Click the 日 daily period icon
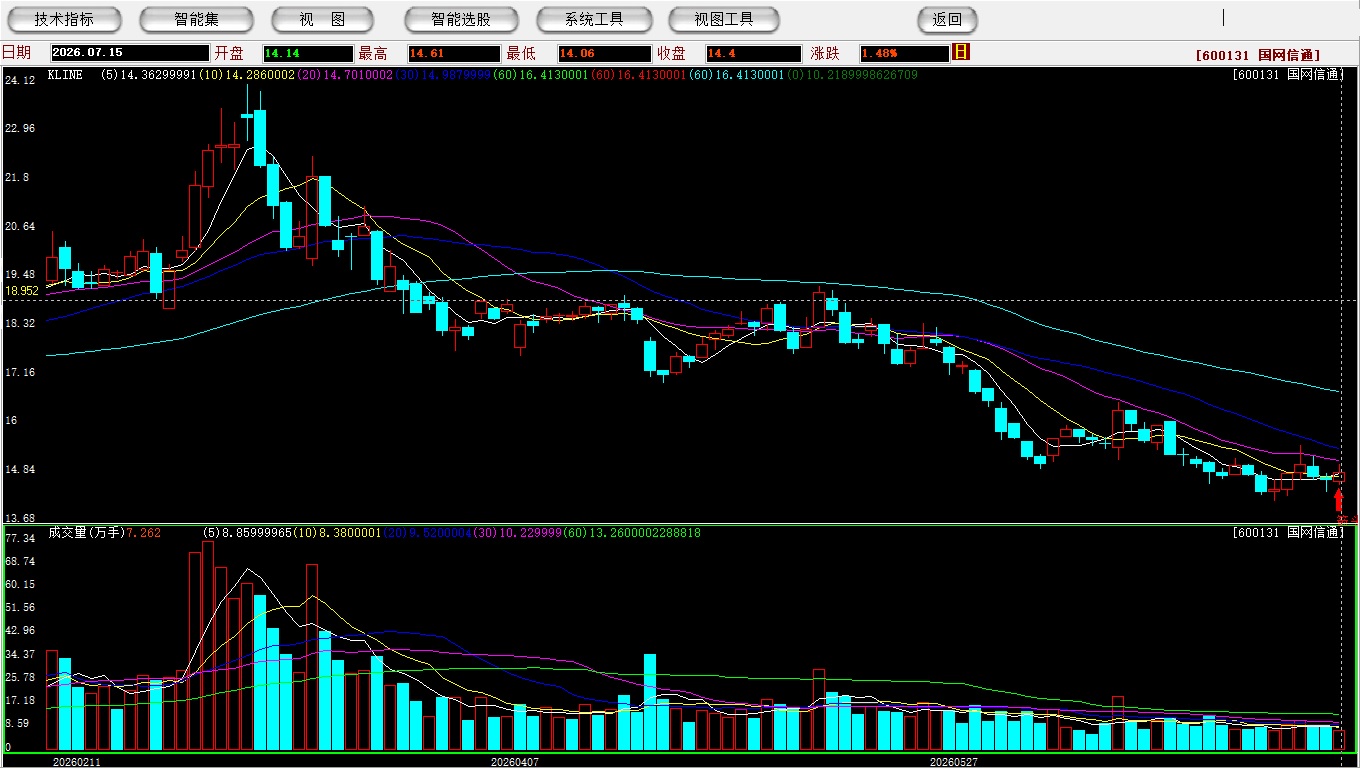The width and height of the screenshot is (1360, 768). tap(961, 52)
